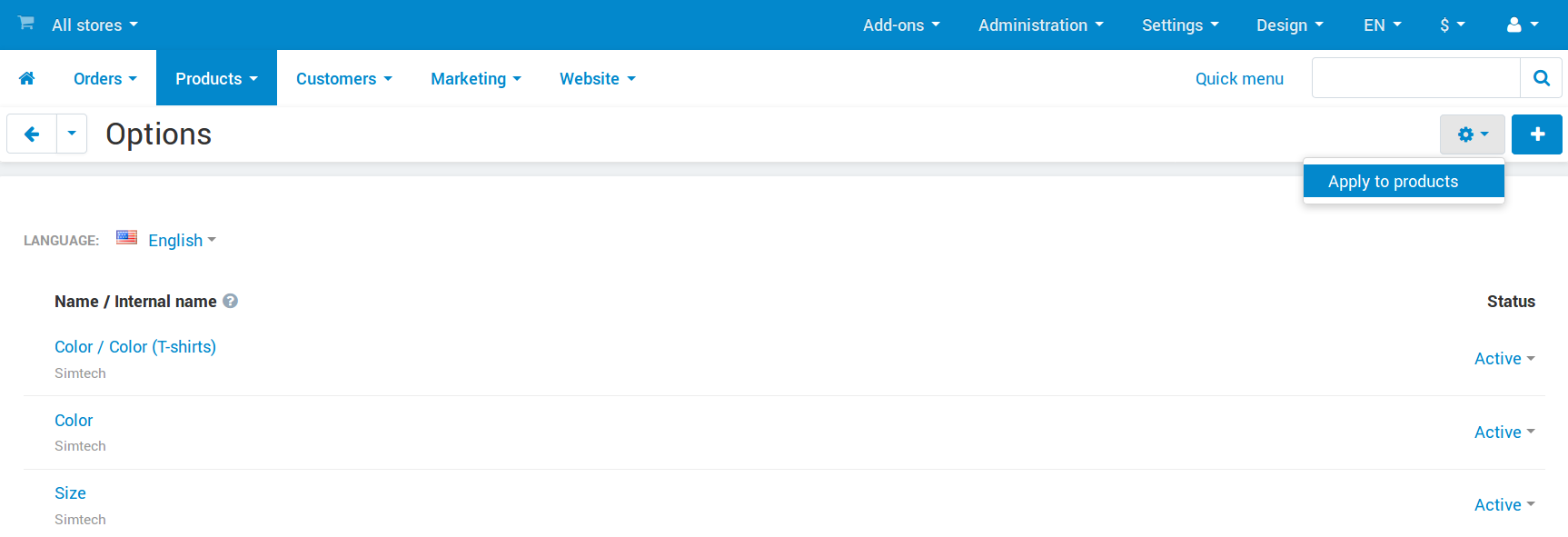Change status of Color (T-shirts) row

point(1504,359)
